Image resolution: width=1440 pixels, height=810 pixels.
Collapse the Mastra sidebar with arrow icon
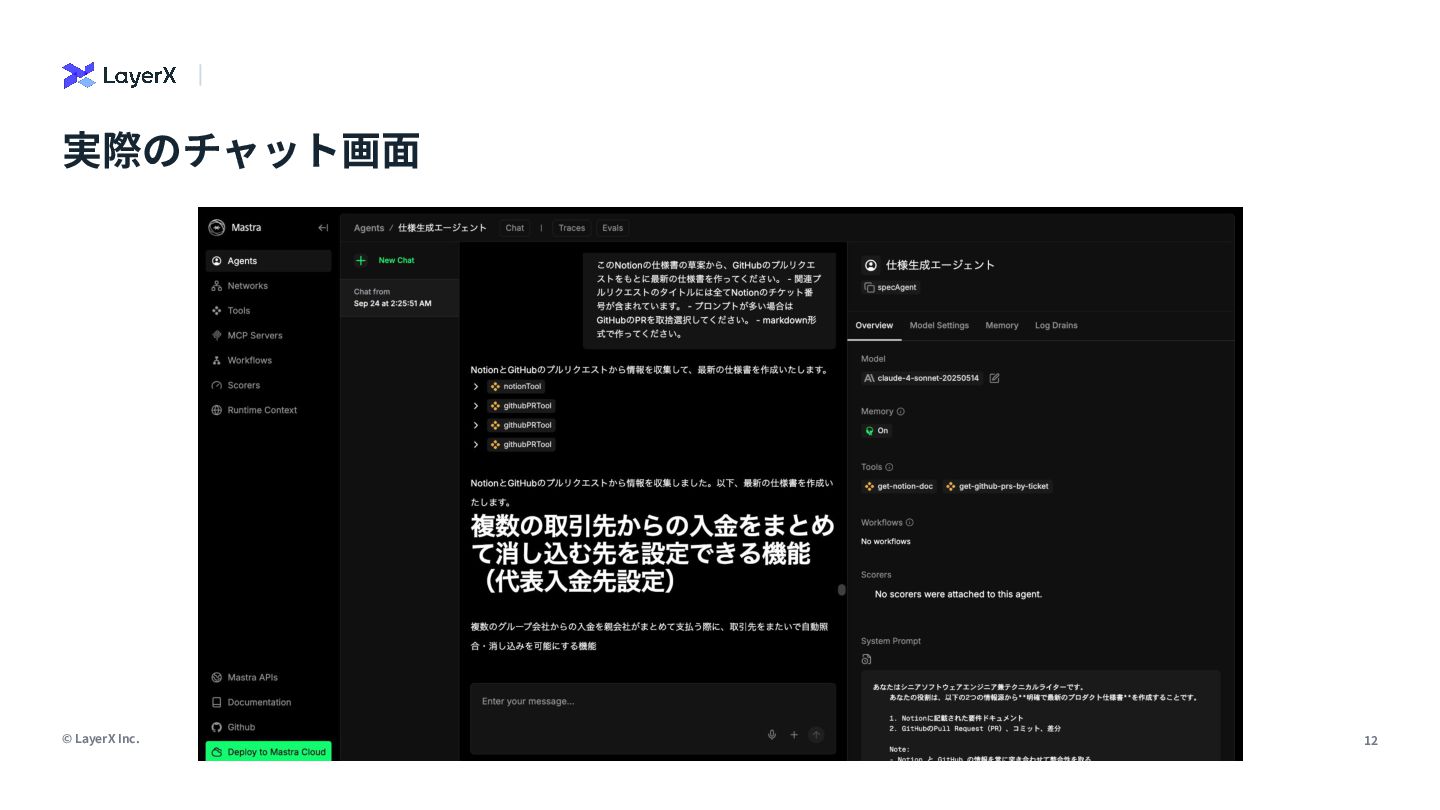tap(323, 228)
